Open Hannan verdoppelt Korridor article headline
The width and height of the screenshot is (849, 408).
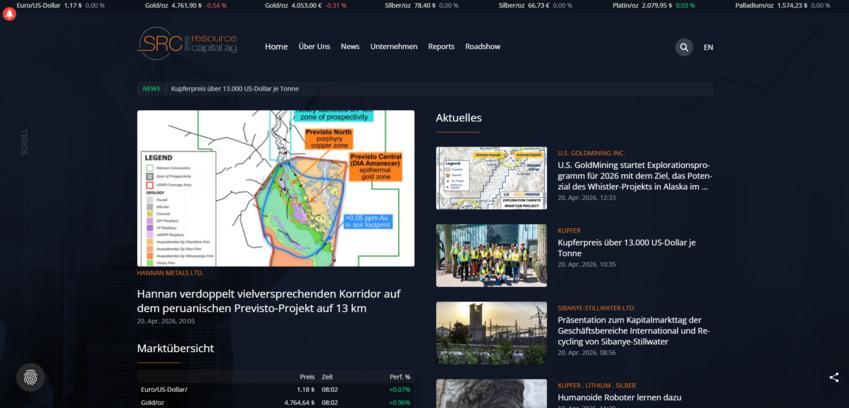point(268,301)
